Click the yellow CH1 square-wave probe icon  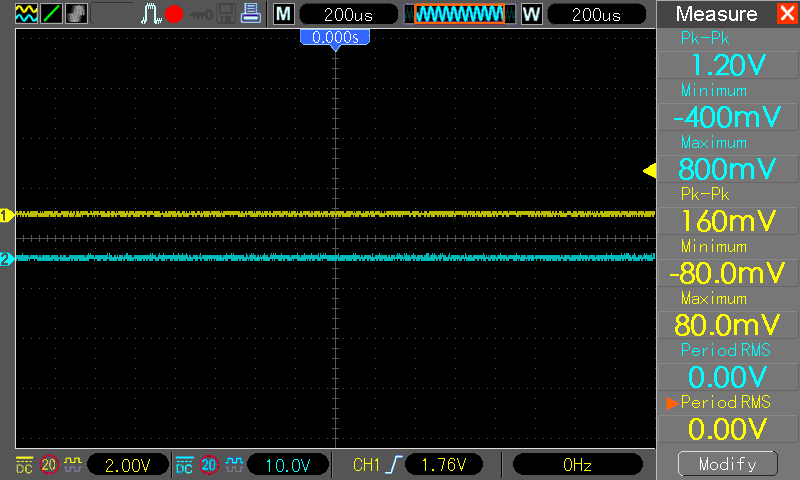(73, 464)
